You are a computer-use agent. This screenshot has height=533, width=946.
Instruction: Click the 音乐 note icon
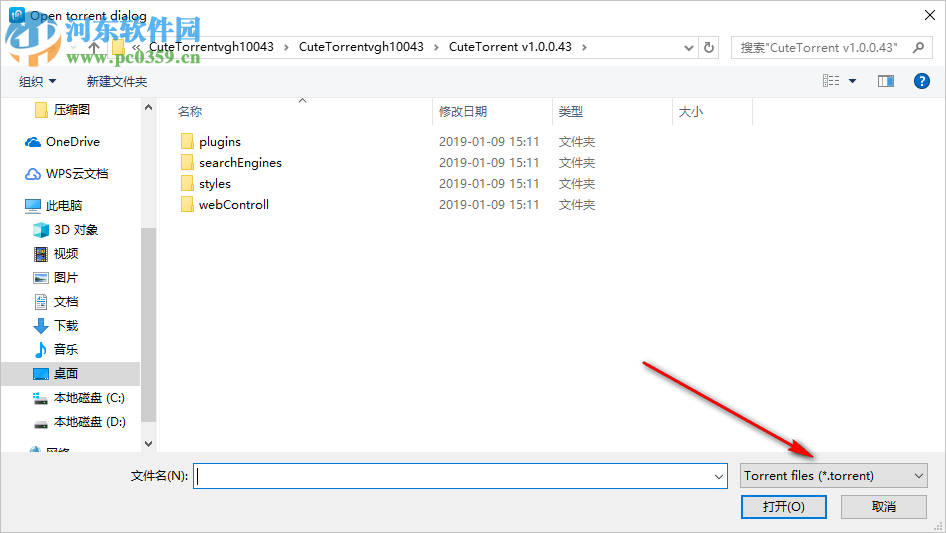[x=40, y=349]
